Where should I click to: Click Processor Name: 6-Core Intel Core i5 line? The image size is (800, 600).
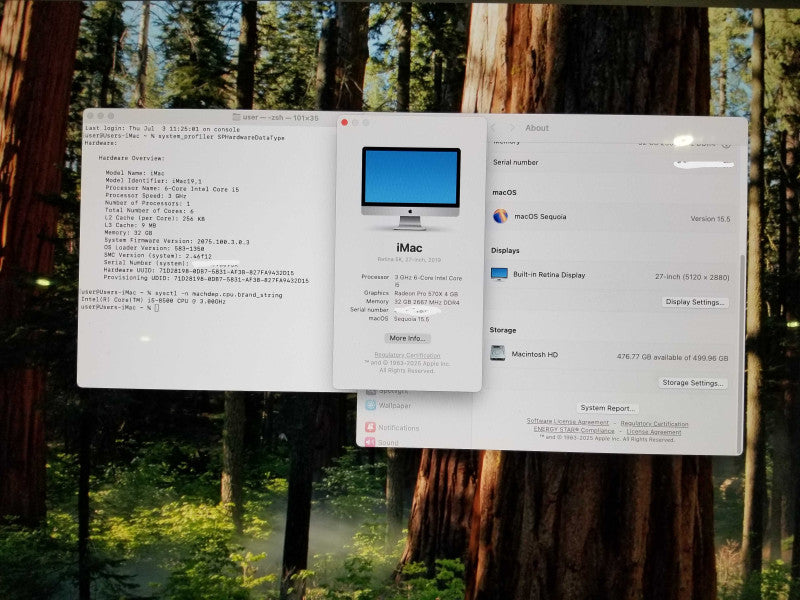[x=172, y=188]
